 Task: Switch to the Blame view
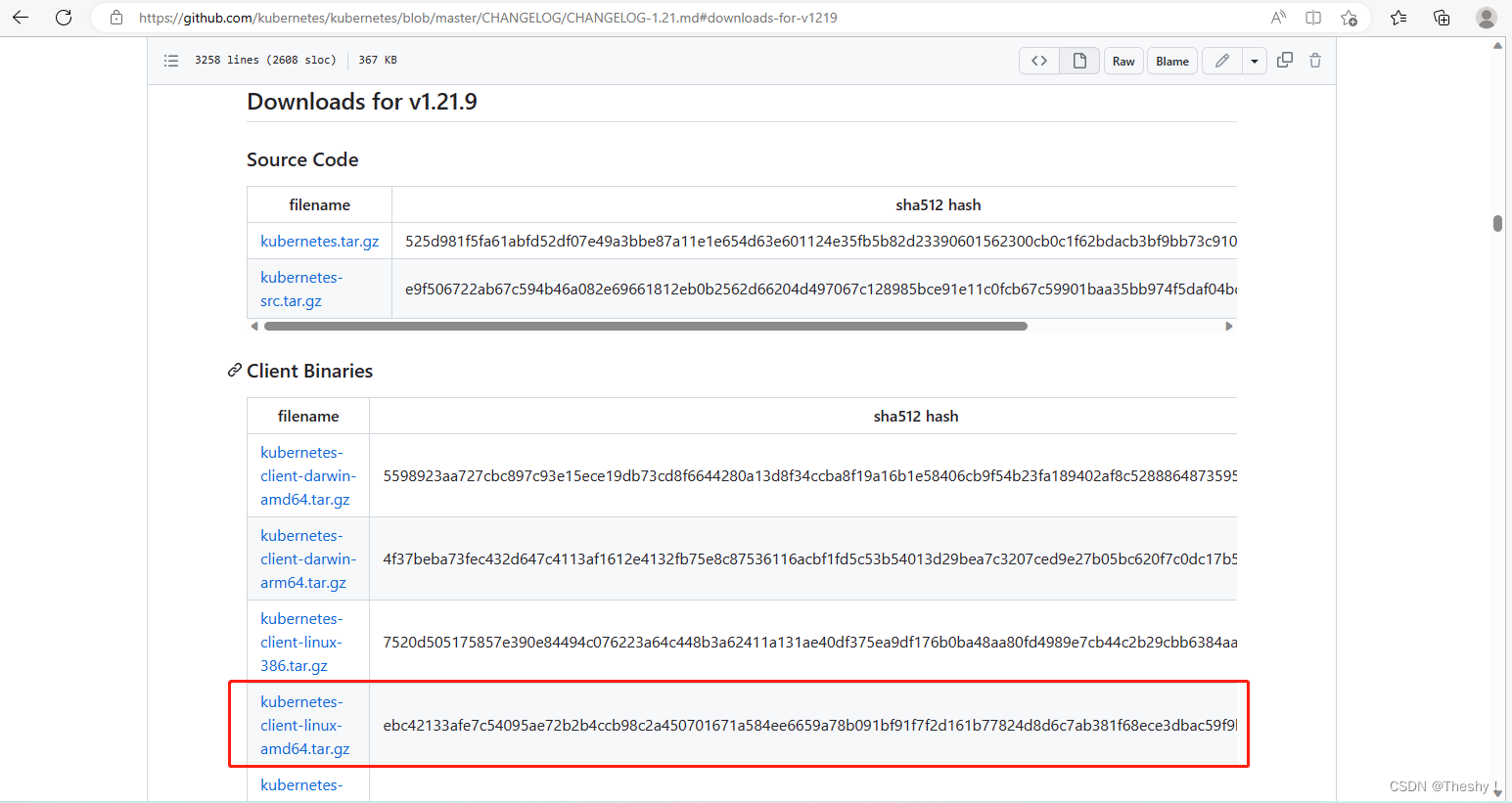pos(1171,60)
